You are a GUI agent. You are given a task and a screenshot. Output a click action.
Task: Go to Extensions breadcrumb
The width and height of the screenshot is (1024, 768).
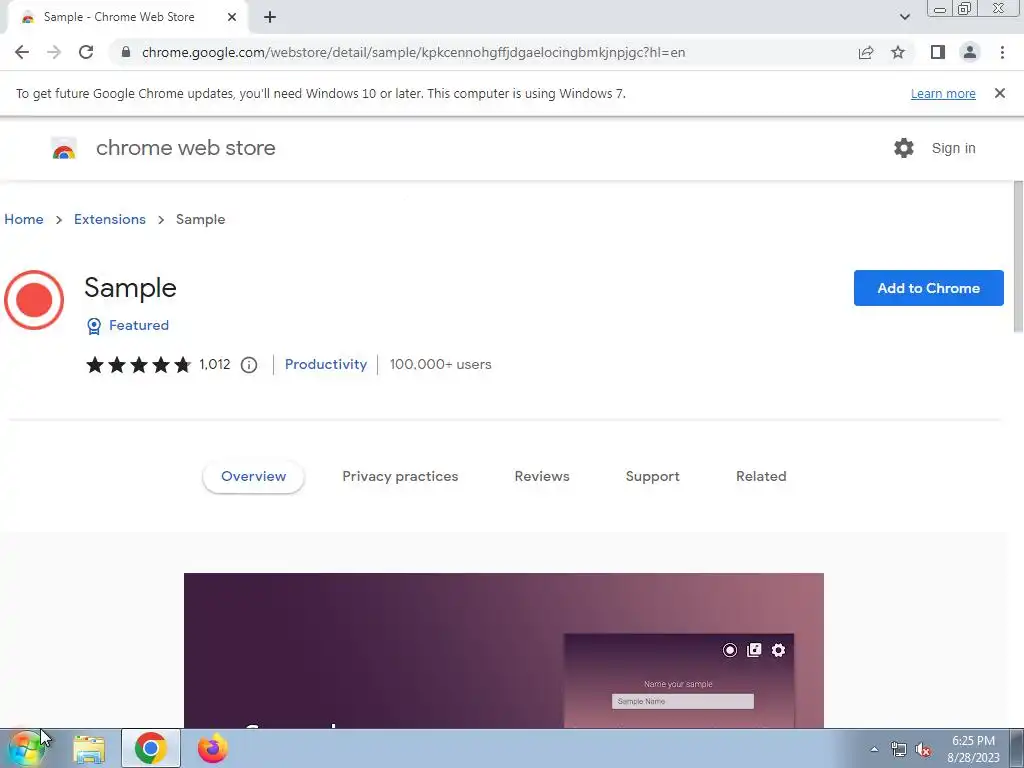tap(110, 219)
